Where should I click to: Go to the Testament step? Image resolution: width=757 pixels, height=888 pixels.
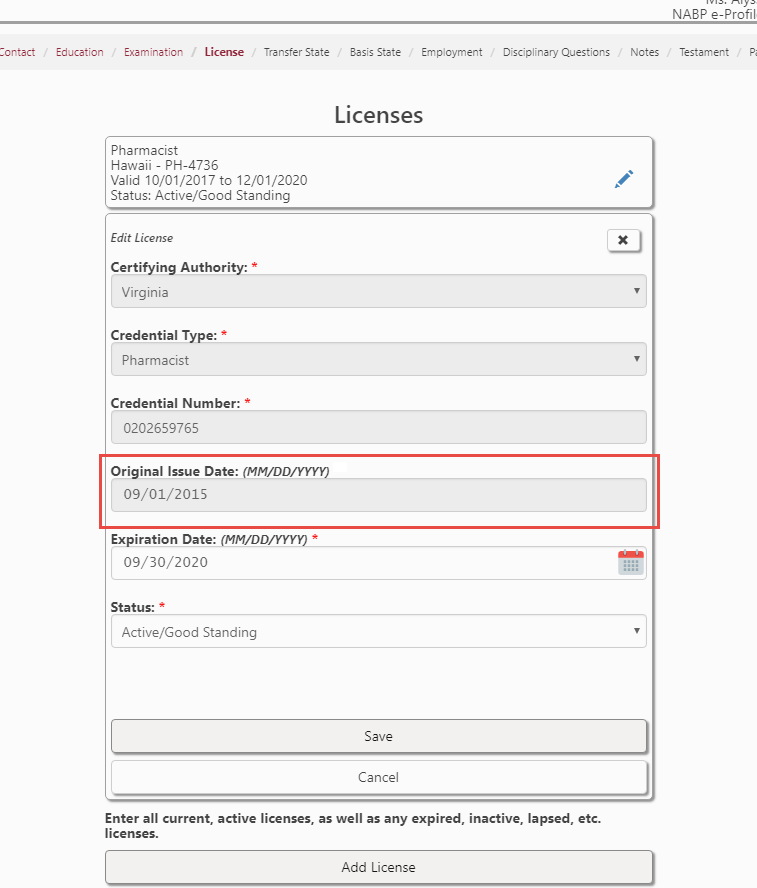tap(704, 52)
